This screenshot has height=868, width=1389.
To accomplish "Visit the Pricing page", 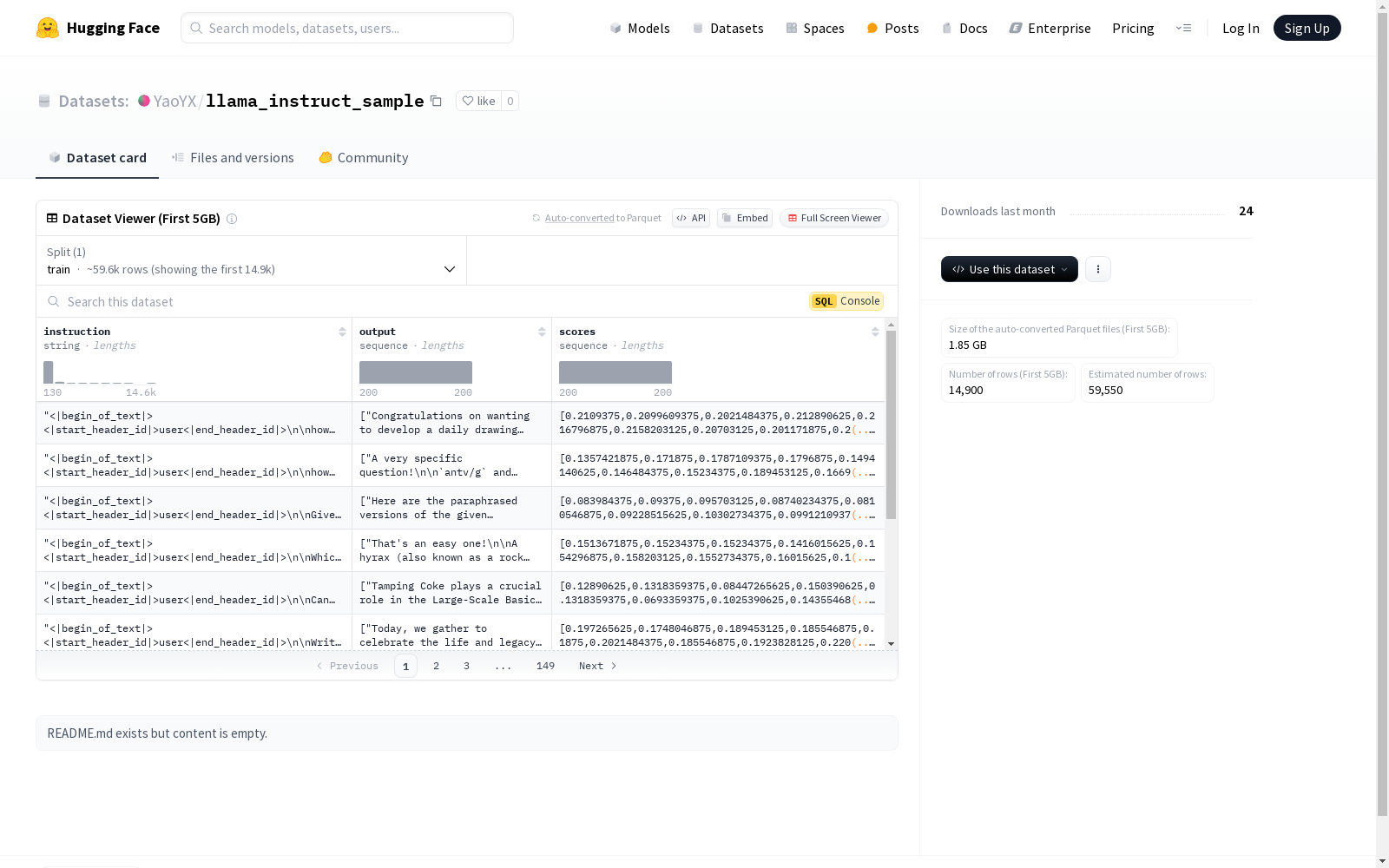I will (x=1133, y=28).
